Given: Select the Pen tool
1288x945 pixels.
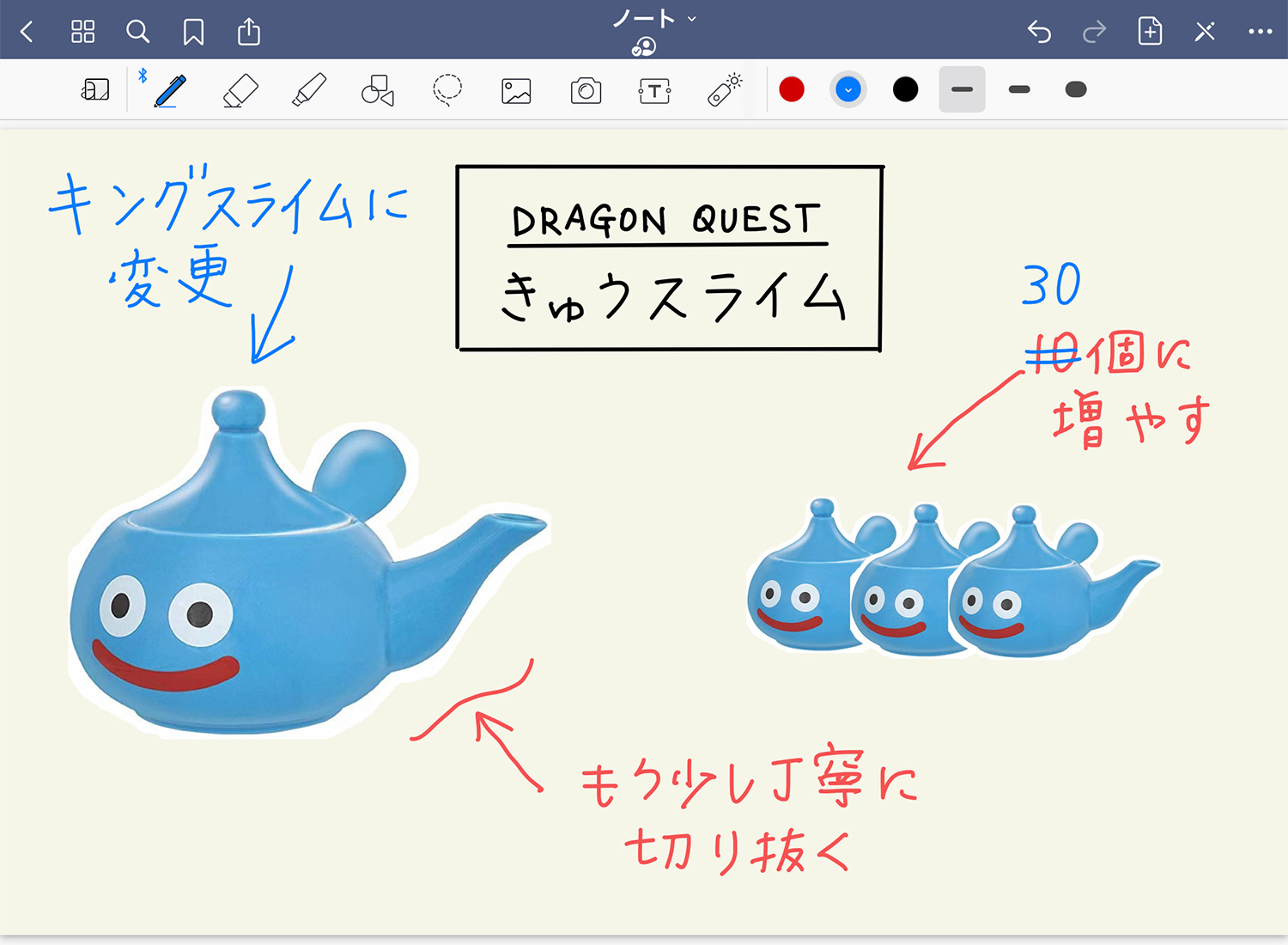Looking at the screenshot, I should 170,90.
